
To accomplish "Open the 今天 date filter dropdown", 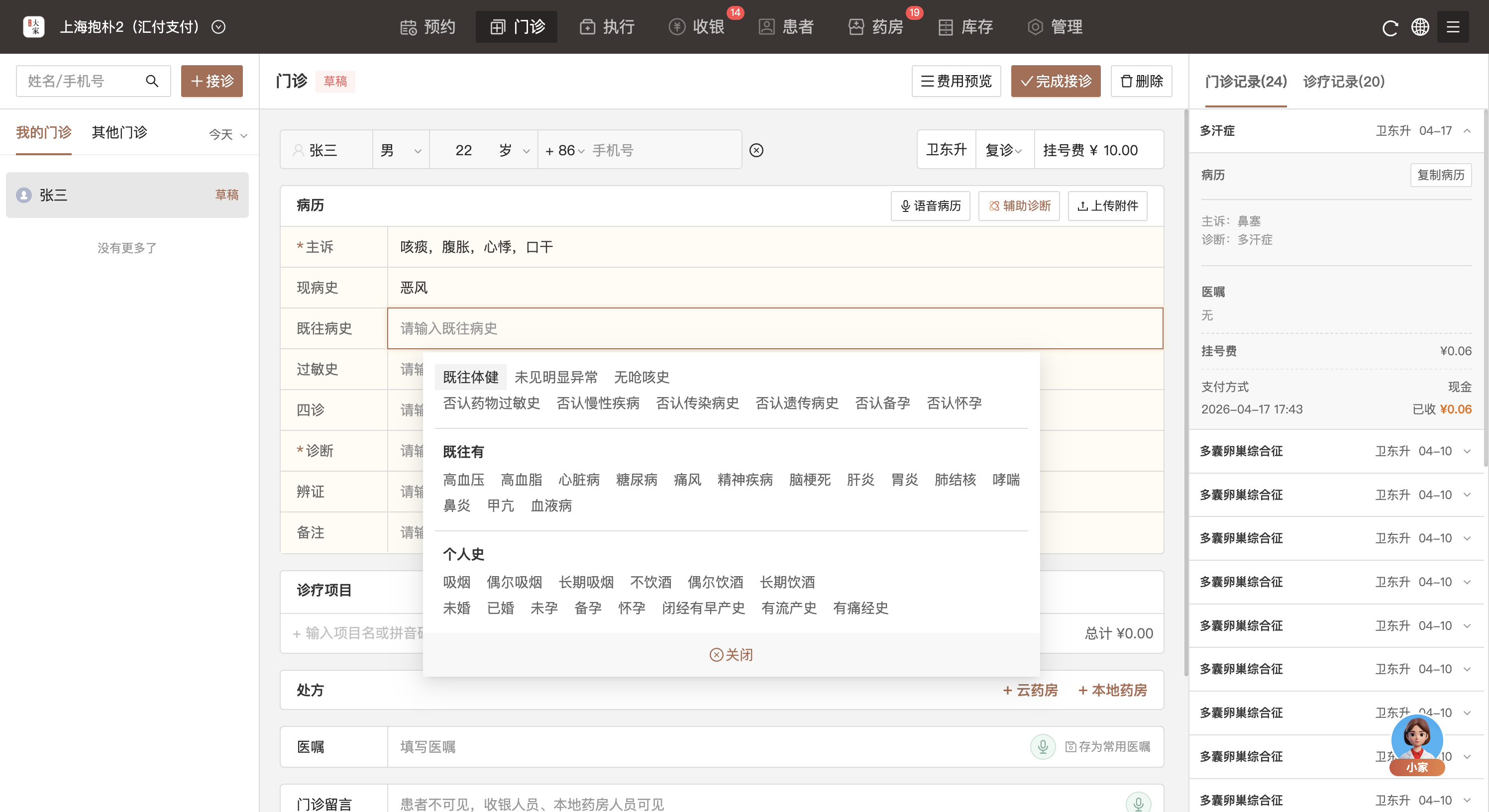I will coord(228,135).
